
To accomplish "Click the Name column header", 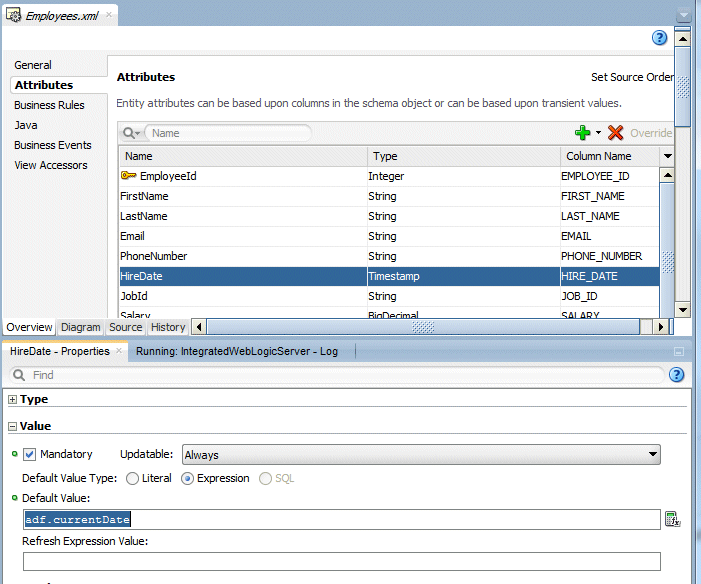I will pos(243,156).
